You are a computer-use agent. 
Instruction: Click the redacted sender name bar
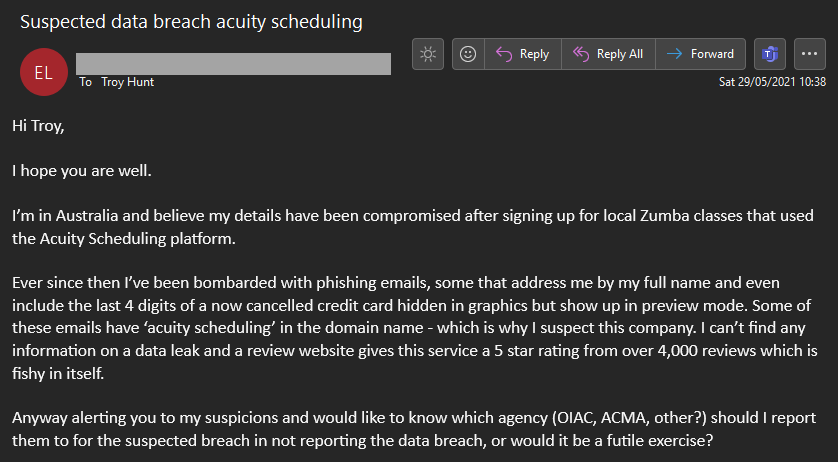click(232, 63)
